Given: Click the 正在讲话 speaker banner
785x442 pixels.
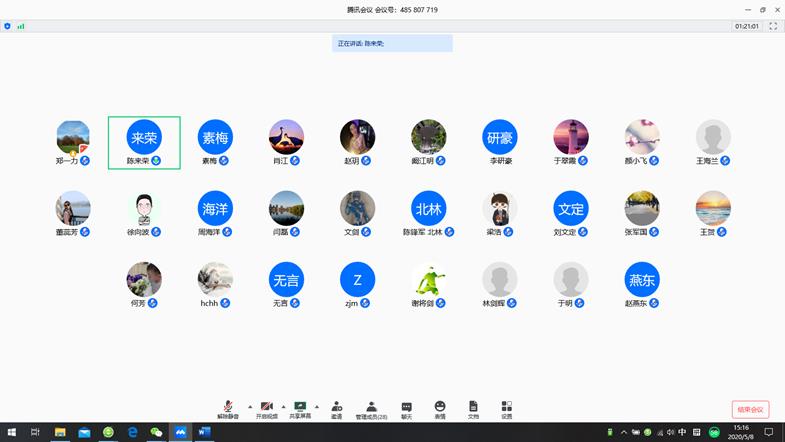Looking at the screenshot, I should click(x=392, y=43).
